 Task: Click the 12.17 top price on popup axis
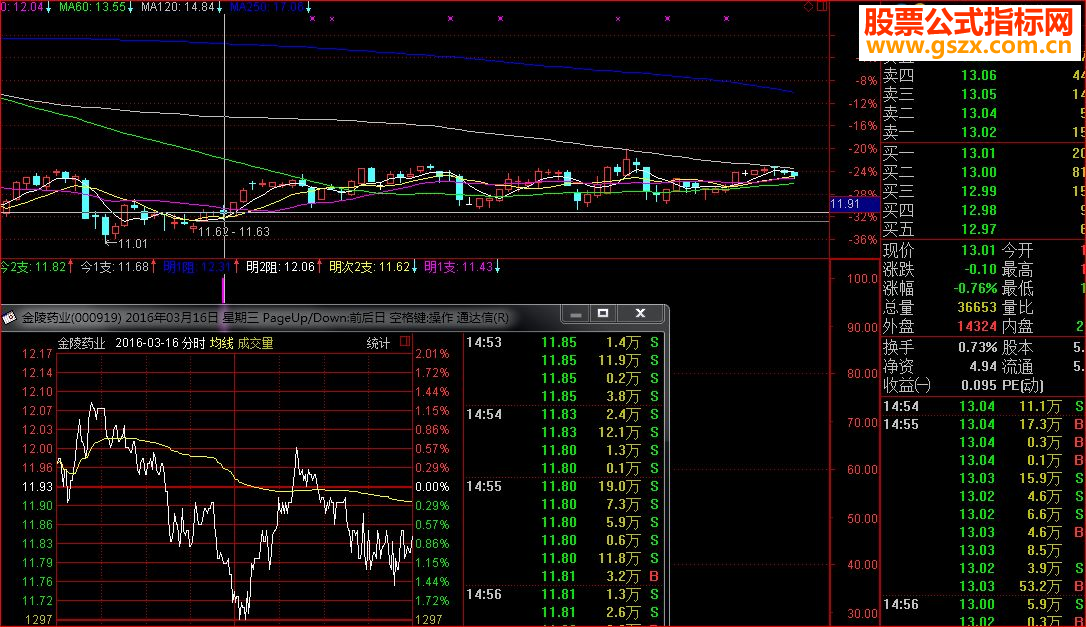point(37,354)
